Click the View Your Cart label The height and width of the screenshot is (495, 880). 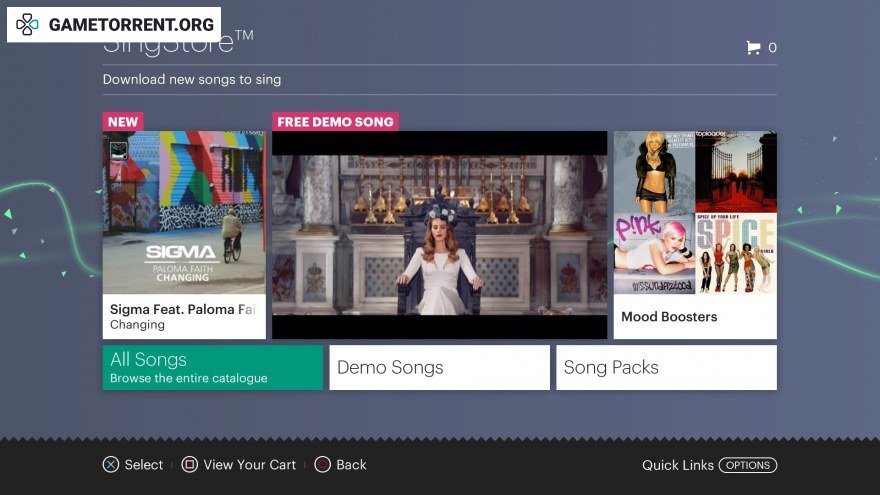[x=249, y=465]
